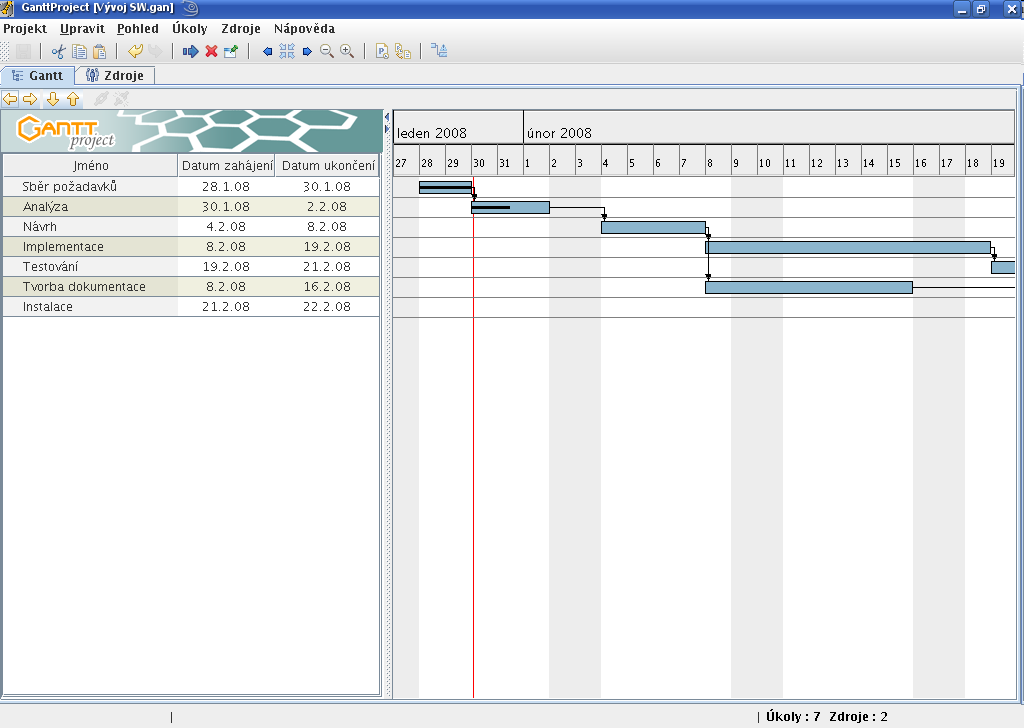Create a new task with blue arrow icon
Viewport: 1024px width, 728px height.
click(x=191, y=52)
